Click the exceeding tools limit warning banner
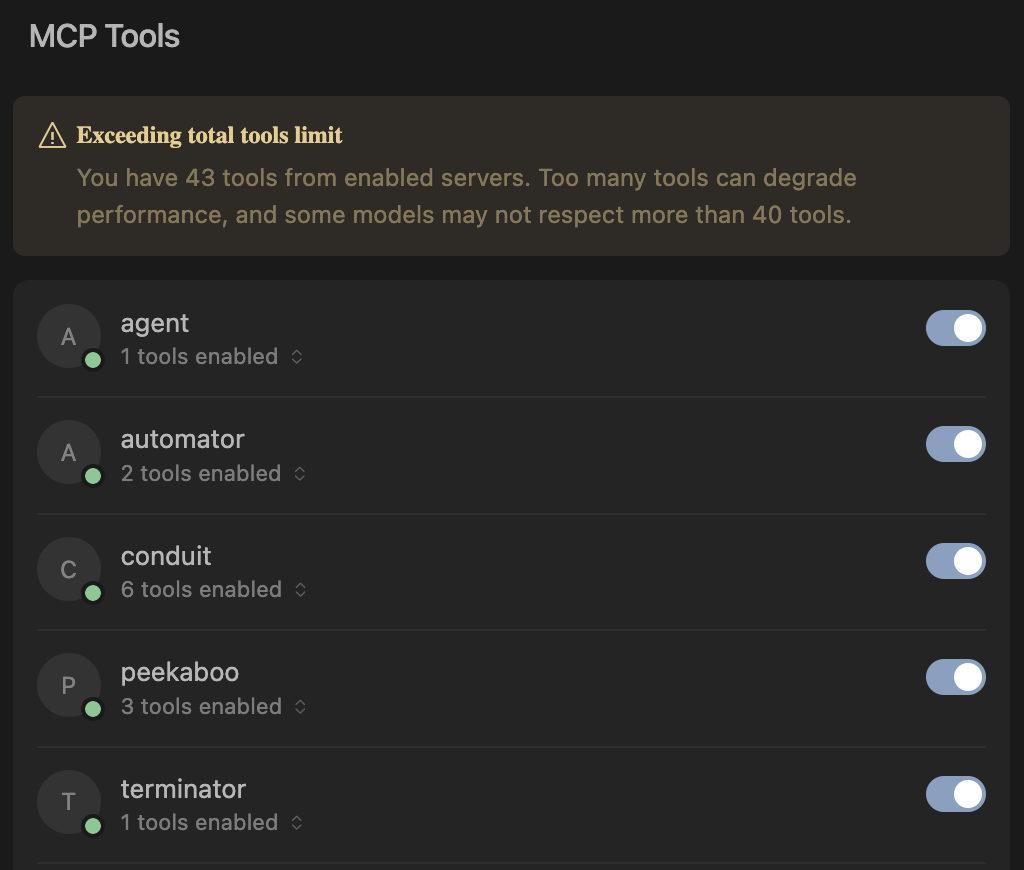This screenshot has height=870, width=1024. tap(512, 176)
